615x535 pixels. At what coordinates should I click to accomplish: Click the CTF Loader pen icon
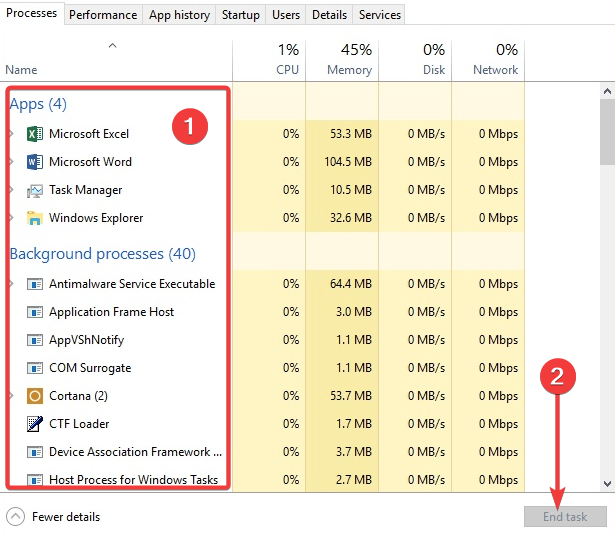pyautogui.click(x=35, y=424)
